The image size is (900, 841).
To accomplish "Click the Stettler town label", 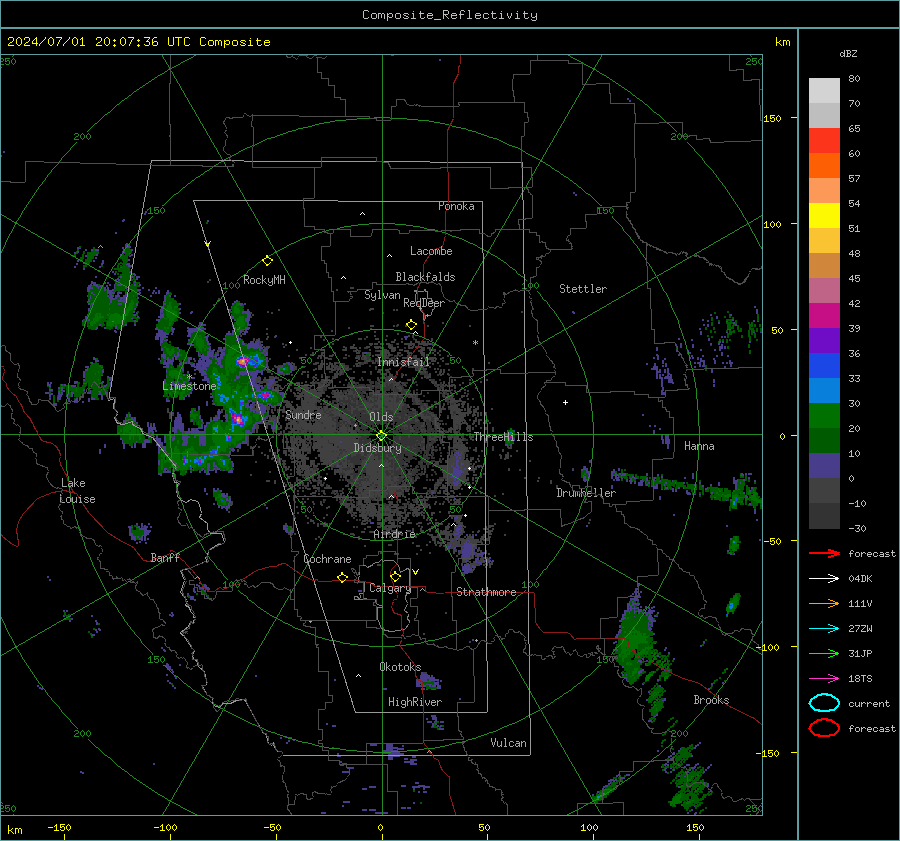I will [x=583, y=289].
